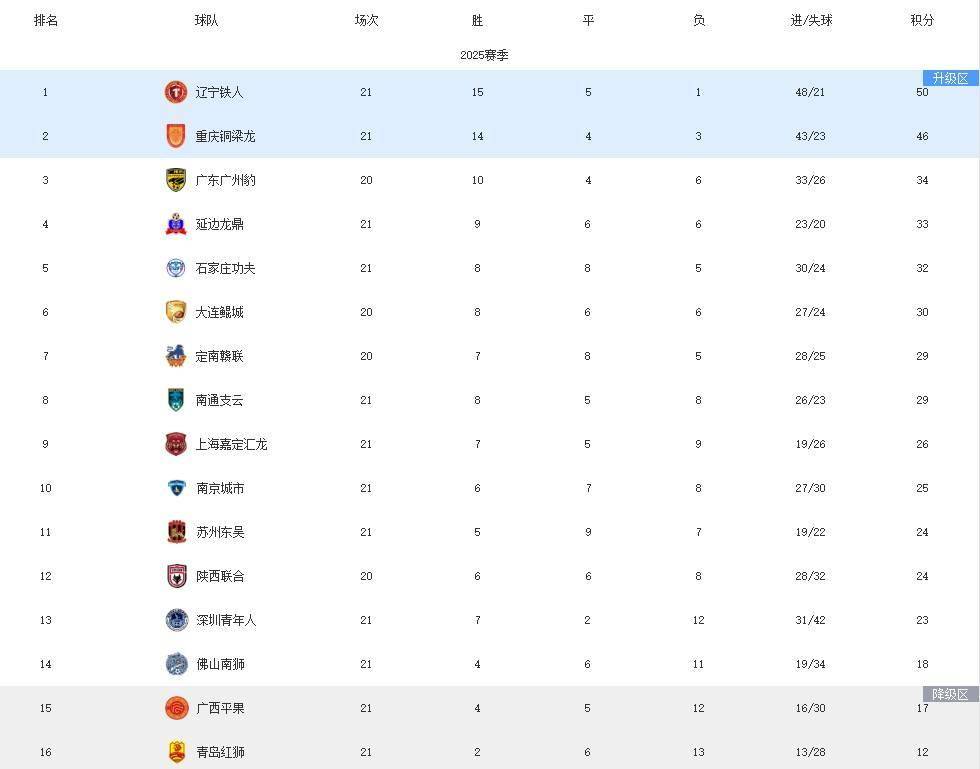980x769 pixels.
Task: Click the 广西平果 orange logo
Action: [176, 708]
